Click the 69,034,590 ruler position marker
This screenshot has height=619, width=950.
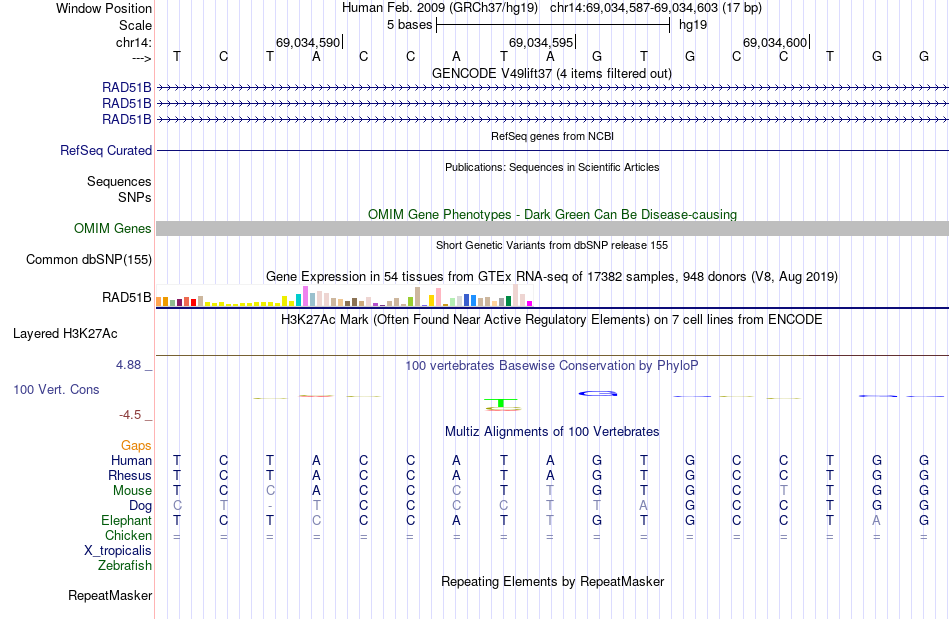tap(309, 42)
